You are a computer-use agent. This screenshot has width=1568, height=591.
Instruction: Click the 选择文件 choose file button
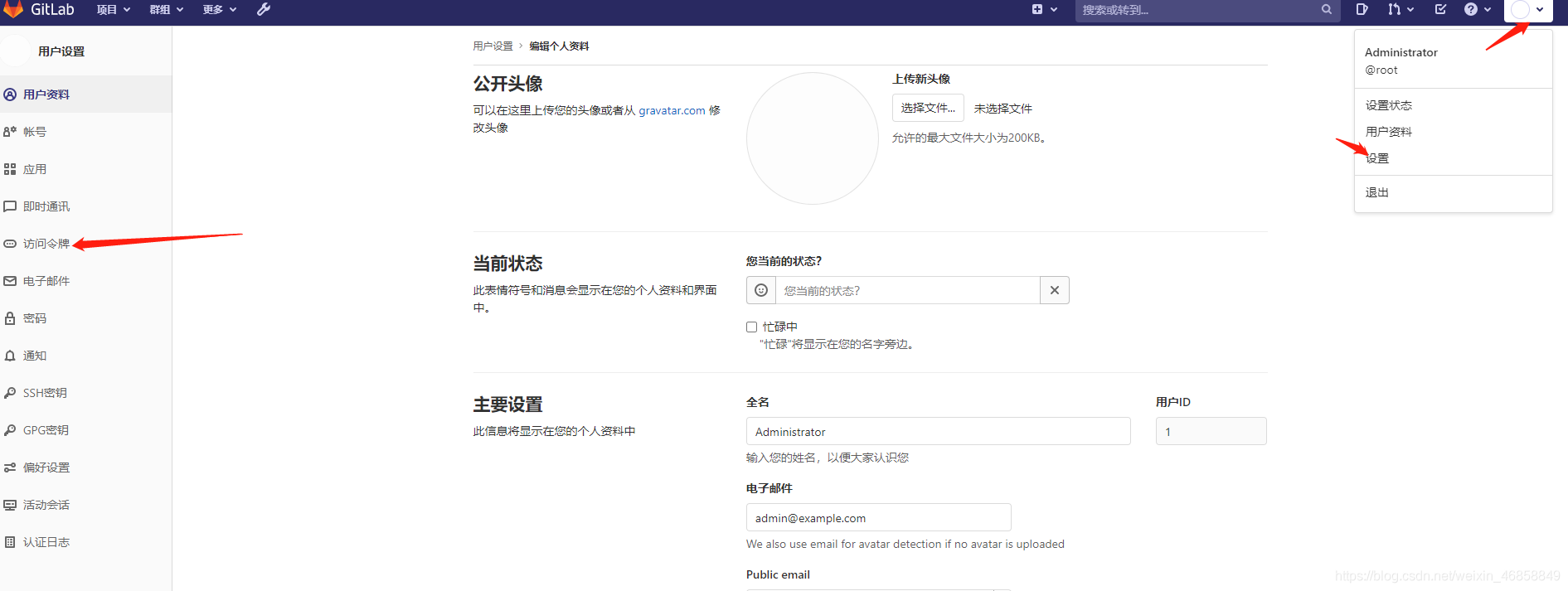pos(928,108)
